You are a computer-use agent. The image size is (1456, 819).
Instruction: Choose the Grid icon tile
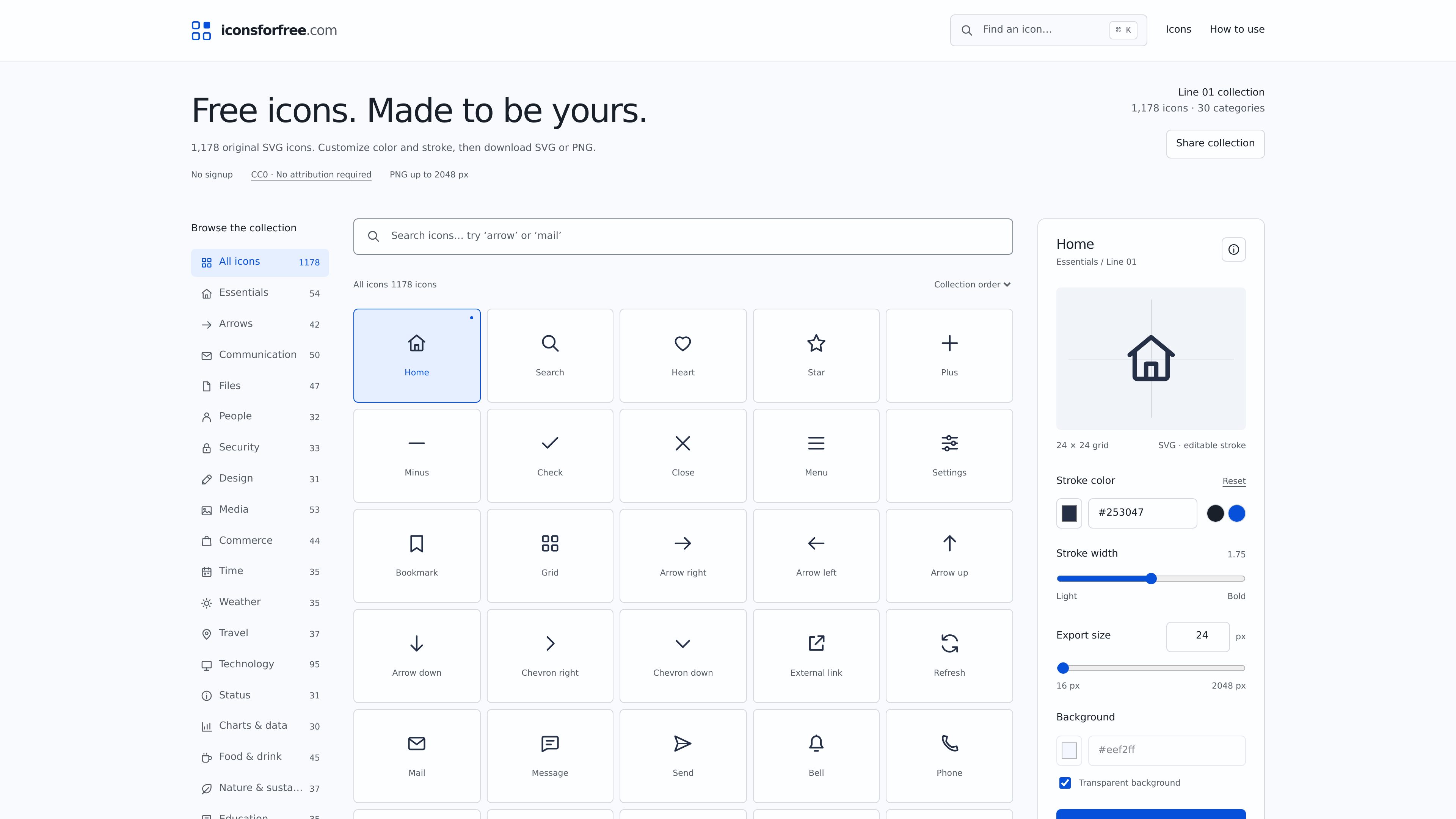tap(550, 555)
